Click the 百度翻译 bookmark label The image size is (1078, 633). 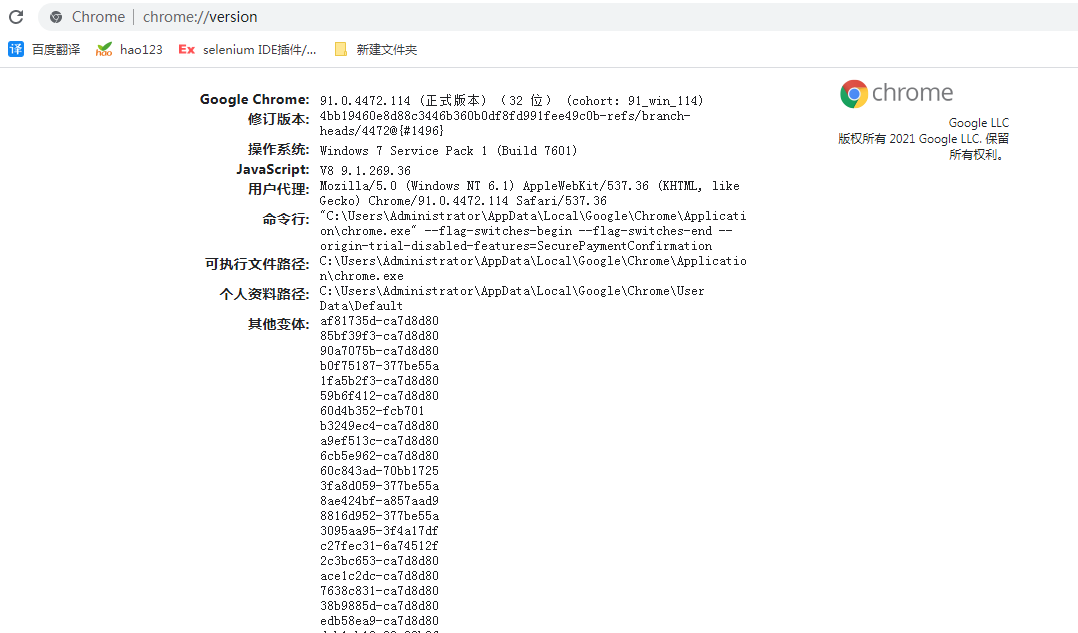[x=56, y=49]
